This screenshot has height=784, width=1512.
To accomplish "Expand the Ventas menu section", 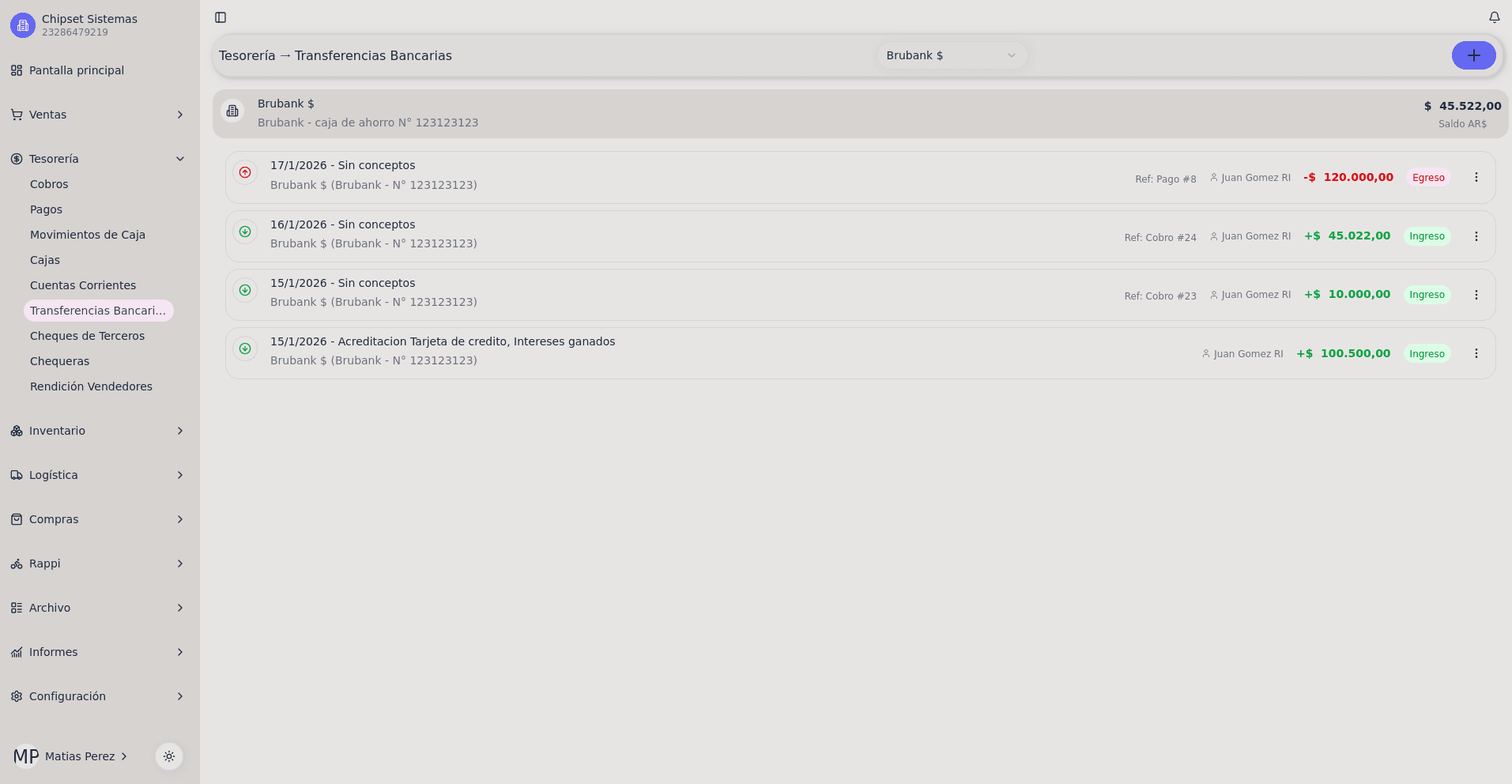I will [x=100, y=115].
